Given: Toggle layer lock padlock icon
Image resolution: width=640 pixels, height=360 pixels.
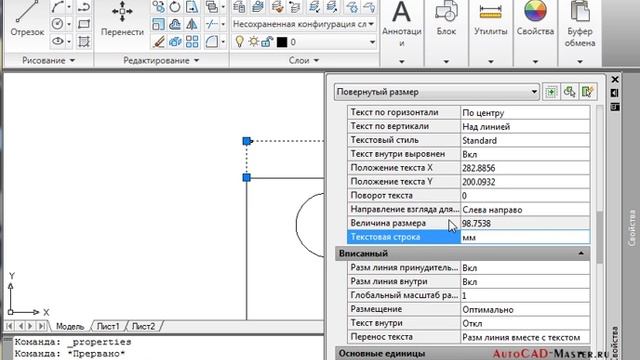Looking at the screenshot, I should pos(267,42).
